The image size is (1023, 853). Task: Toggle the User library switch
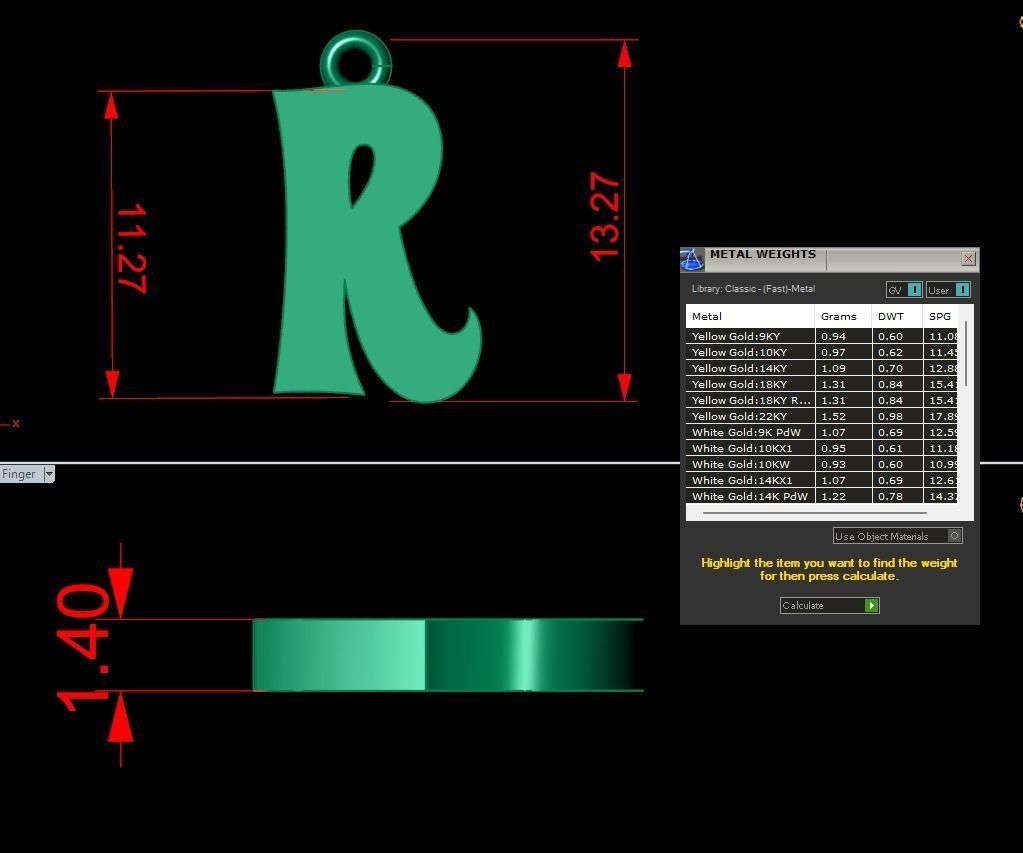tap(948, 290)
